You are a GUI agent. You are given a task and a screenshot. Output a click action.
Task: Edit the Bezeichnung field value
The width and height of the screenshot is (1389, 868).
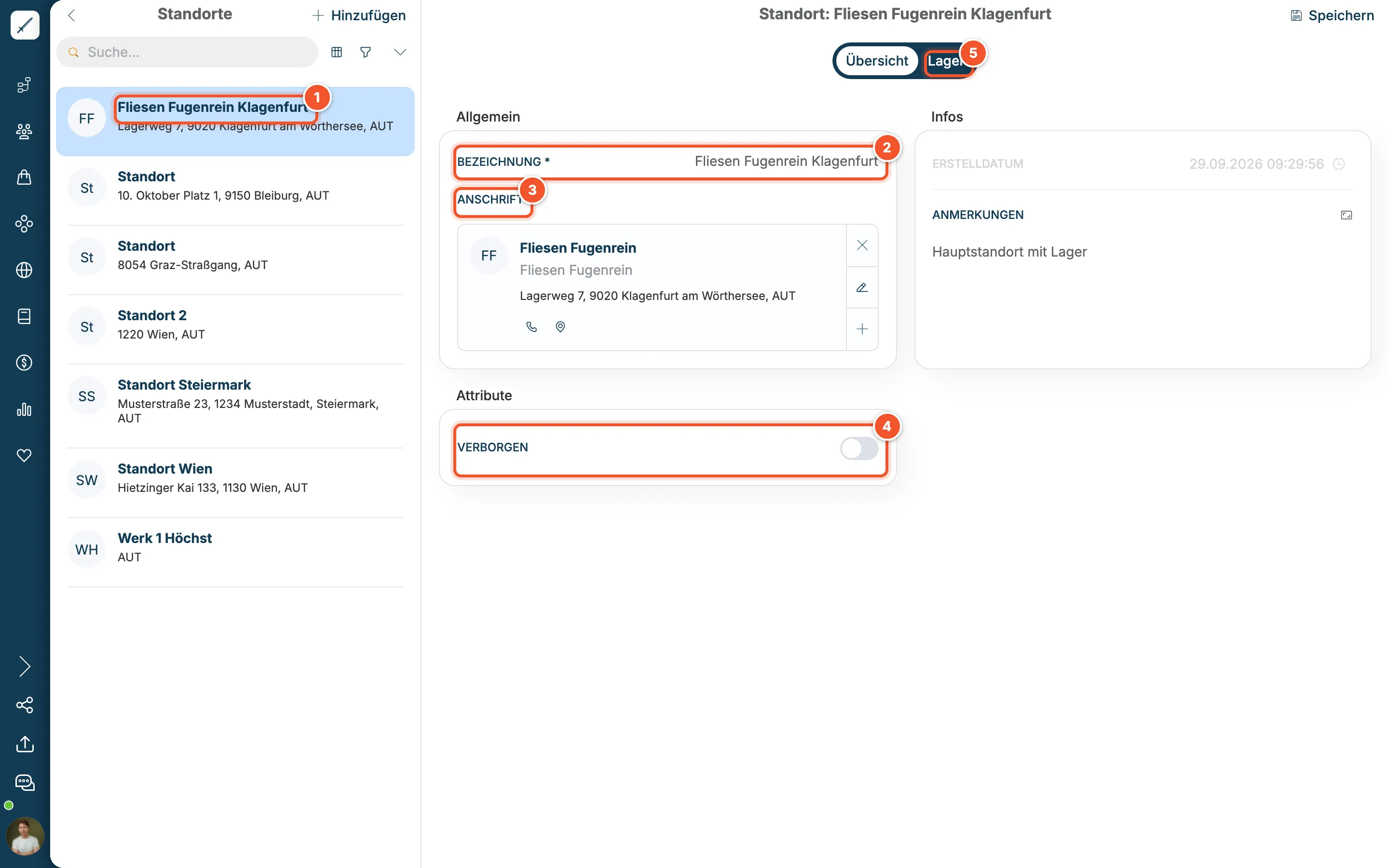click(x=786, y=162)
